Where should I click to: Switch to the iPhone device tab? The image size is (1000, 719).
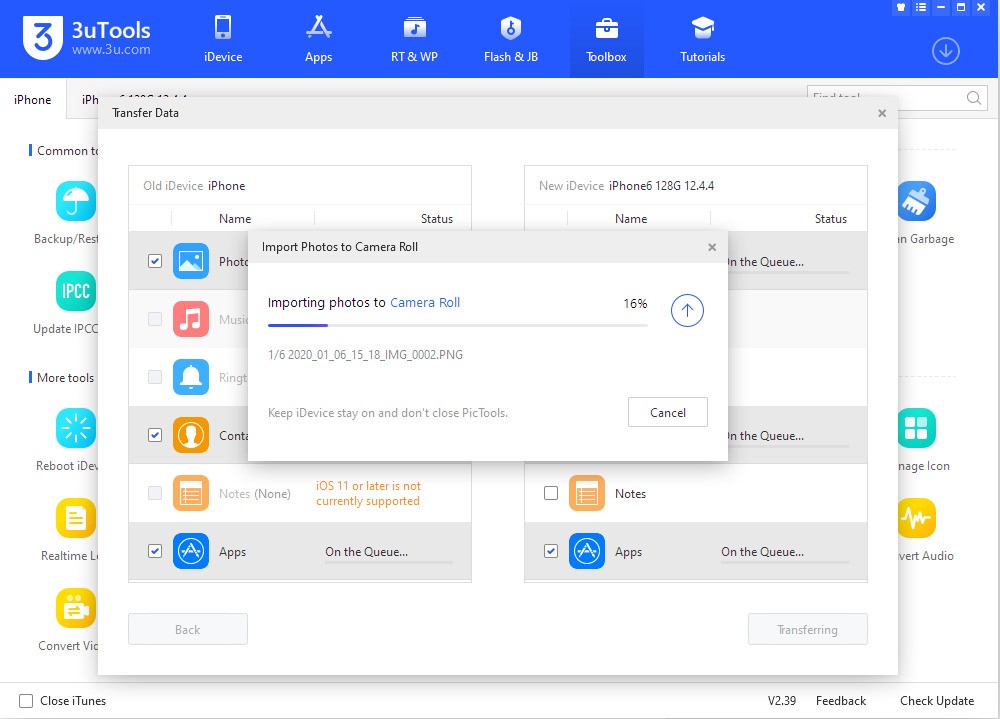(33, 100)
